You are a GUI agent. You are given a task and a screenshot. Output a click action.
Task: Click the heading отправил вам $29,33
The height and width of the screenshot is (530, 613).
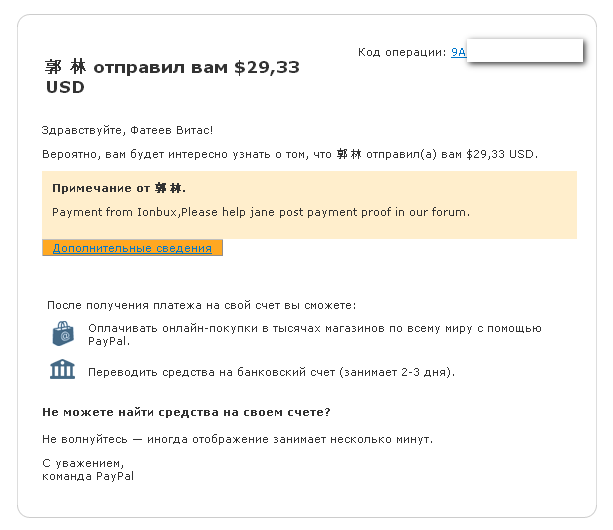196,67
